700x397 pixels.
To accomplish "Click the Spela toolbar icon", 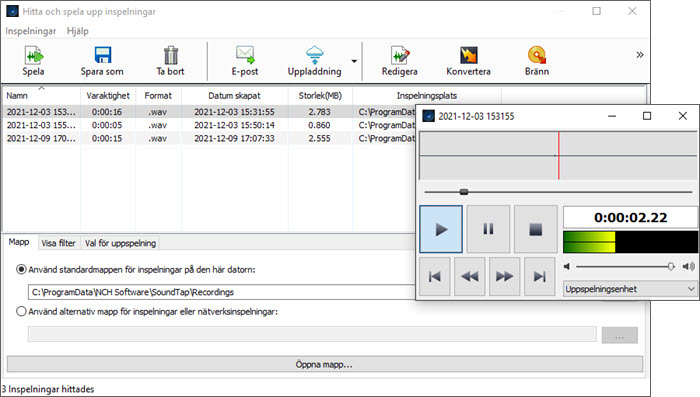I will click(x=33, y=55).
